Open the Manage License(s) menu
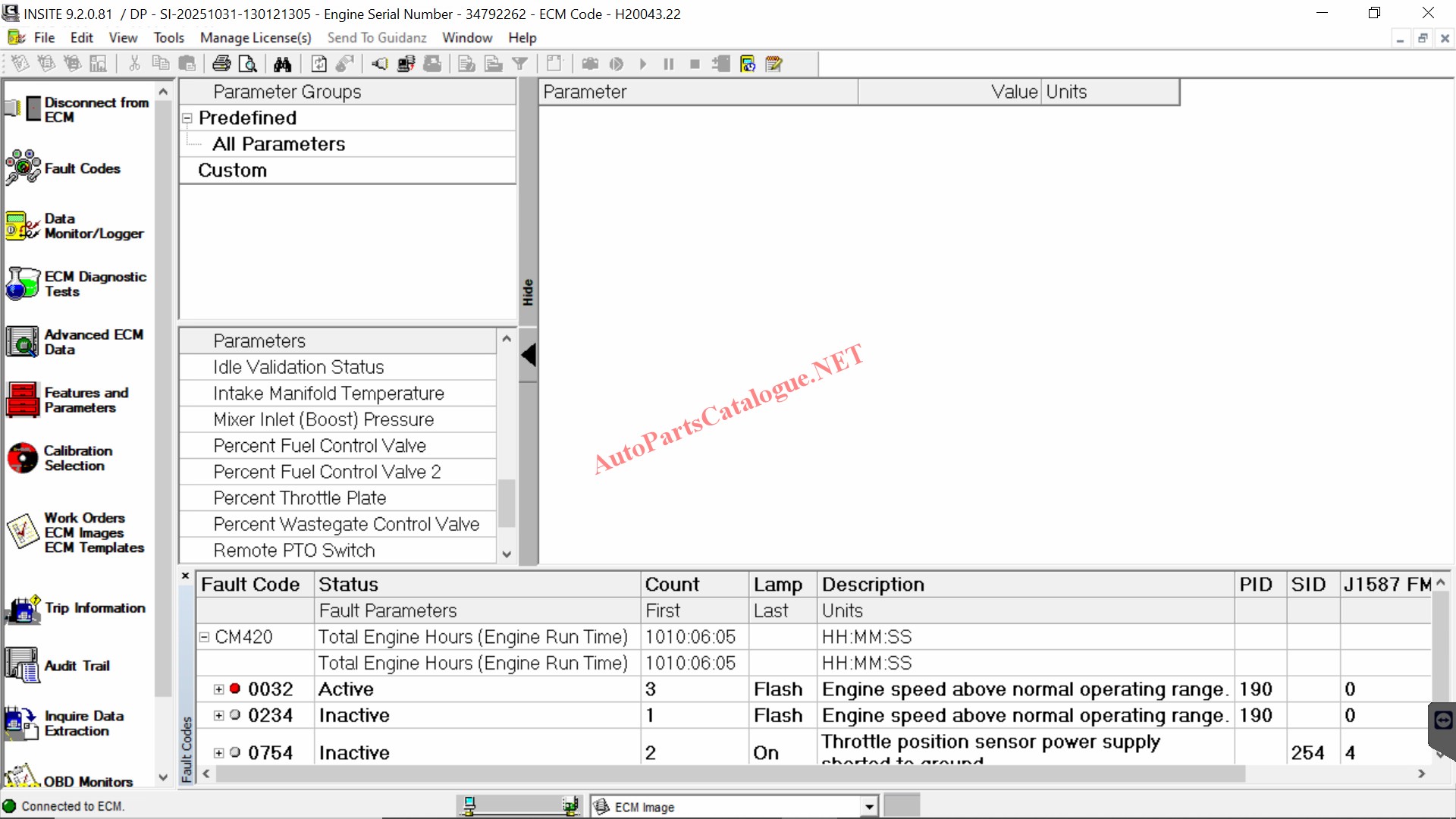The height and width of the screenshot is (819, 1456). (256, 37)
